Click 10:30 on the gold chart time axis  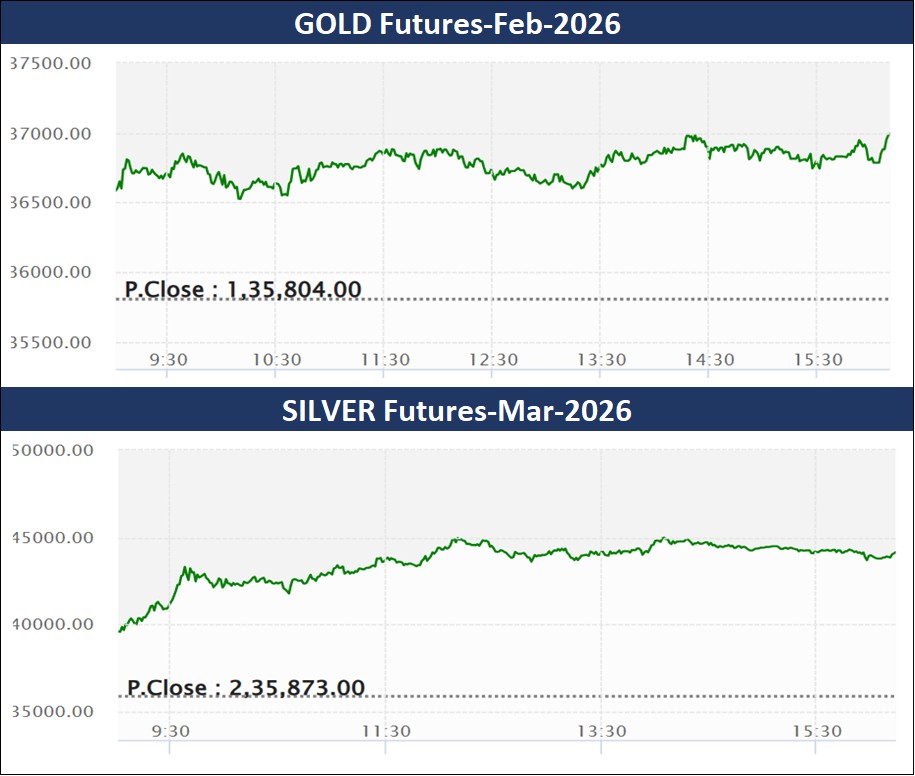click(x=277, y=360)
